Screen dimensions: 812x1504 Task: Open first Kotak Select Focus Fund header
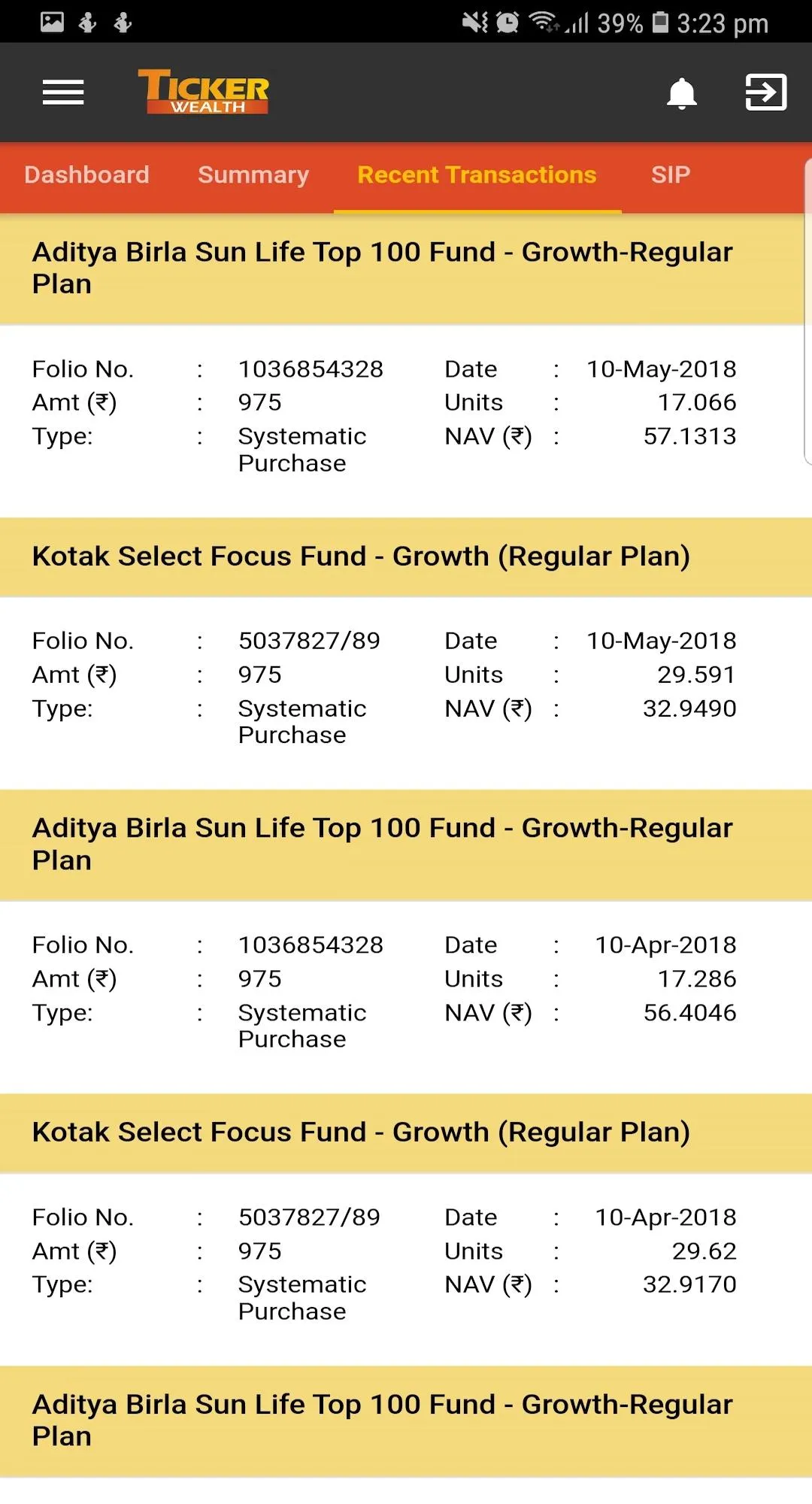[406, 557]
